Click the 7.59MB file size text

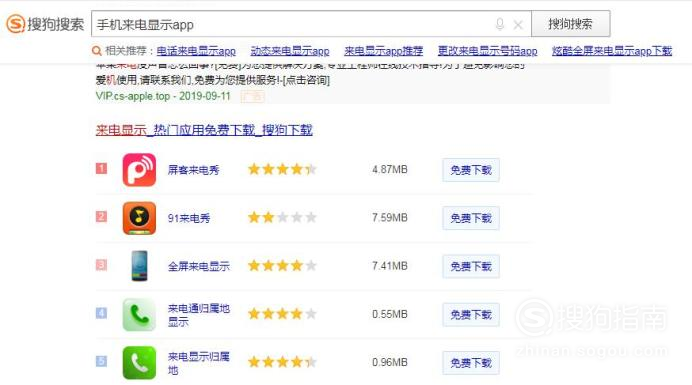[x=390, y=218]
